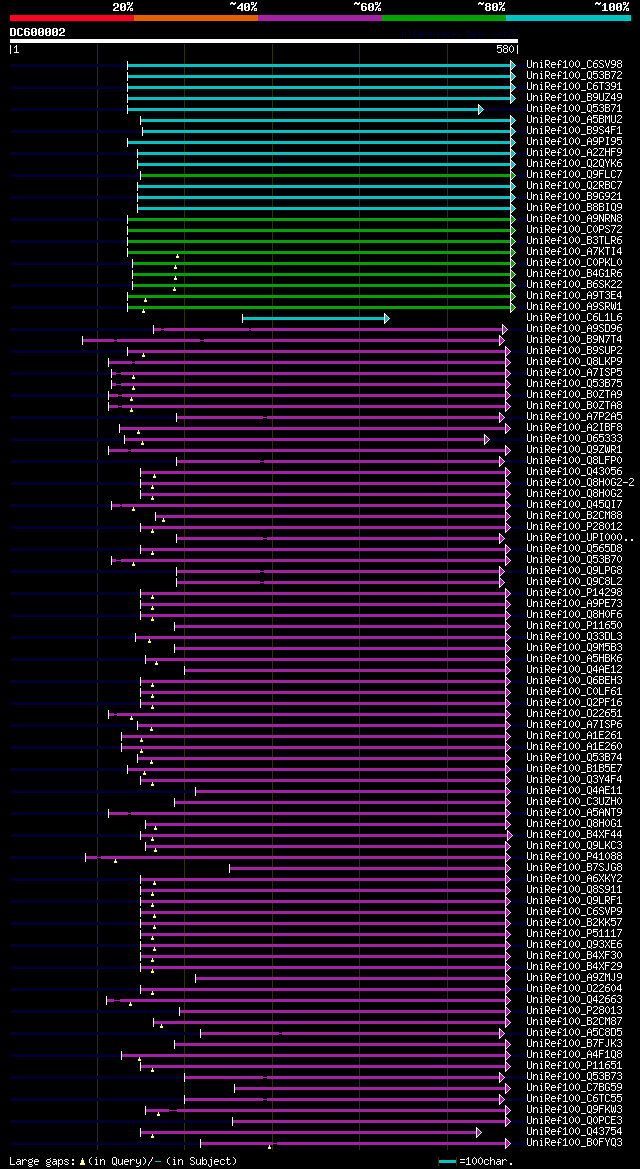Screen dimensions: 640x1169
Task: Select the UniRef100_A1E261 label
Action: tap(574, 735)
